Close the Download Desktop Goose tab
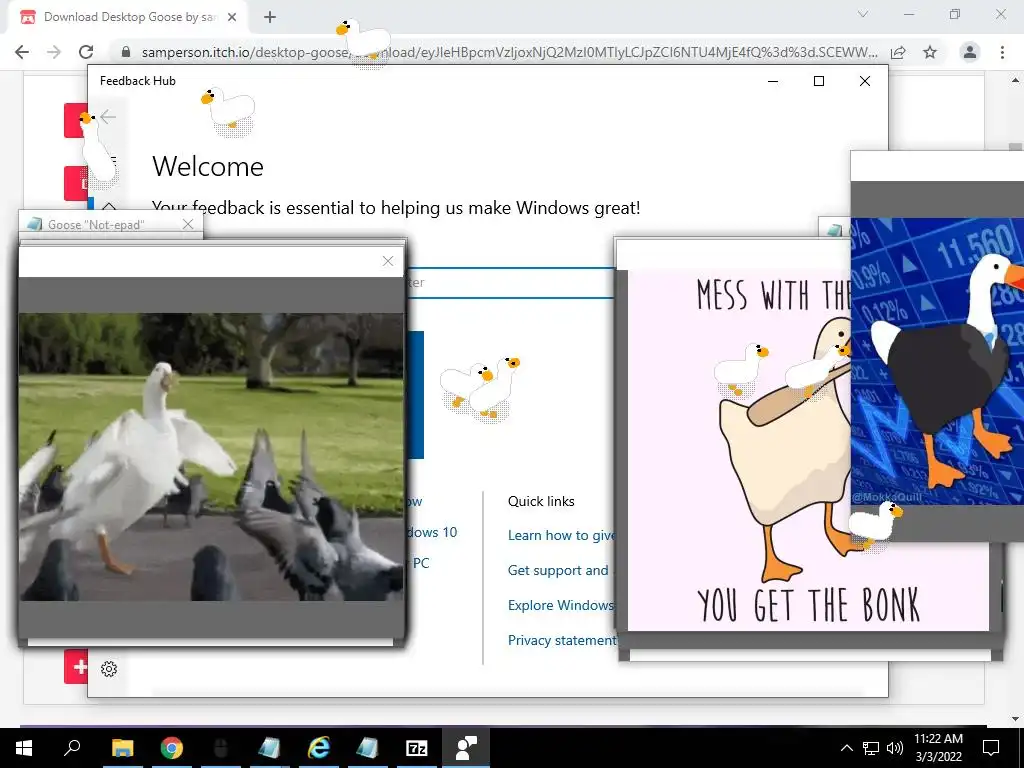This screenshot has height=768, width=1024. click(x=232, y=17)
